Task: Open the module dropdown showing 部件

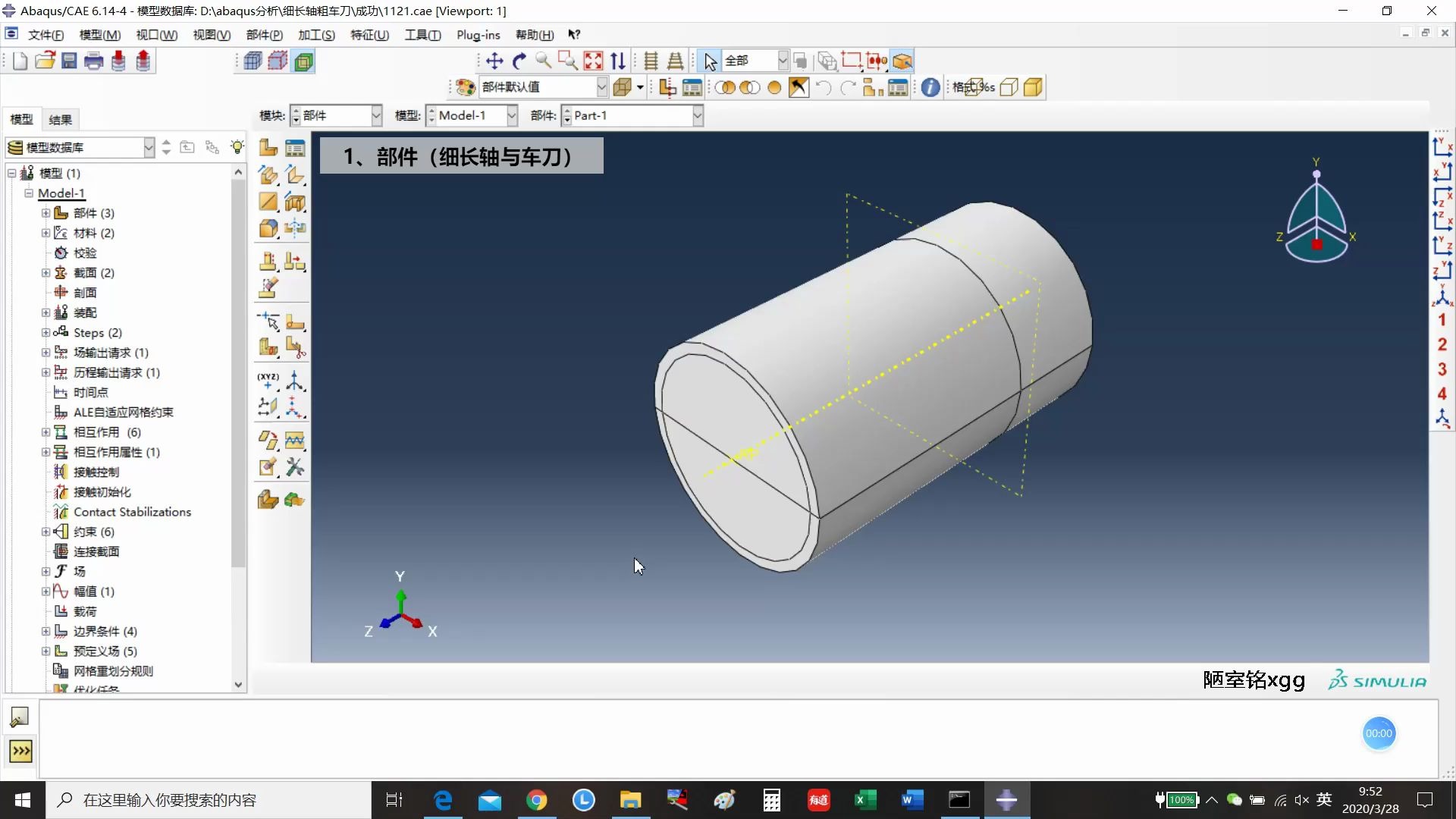Action: (375, 116)
